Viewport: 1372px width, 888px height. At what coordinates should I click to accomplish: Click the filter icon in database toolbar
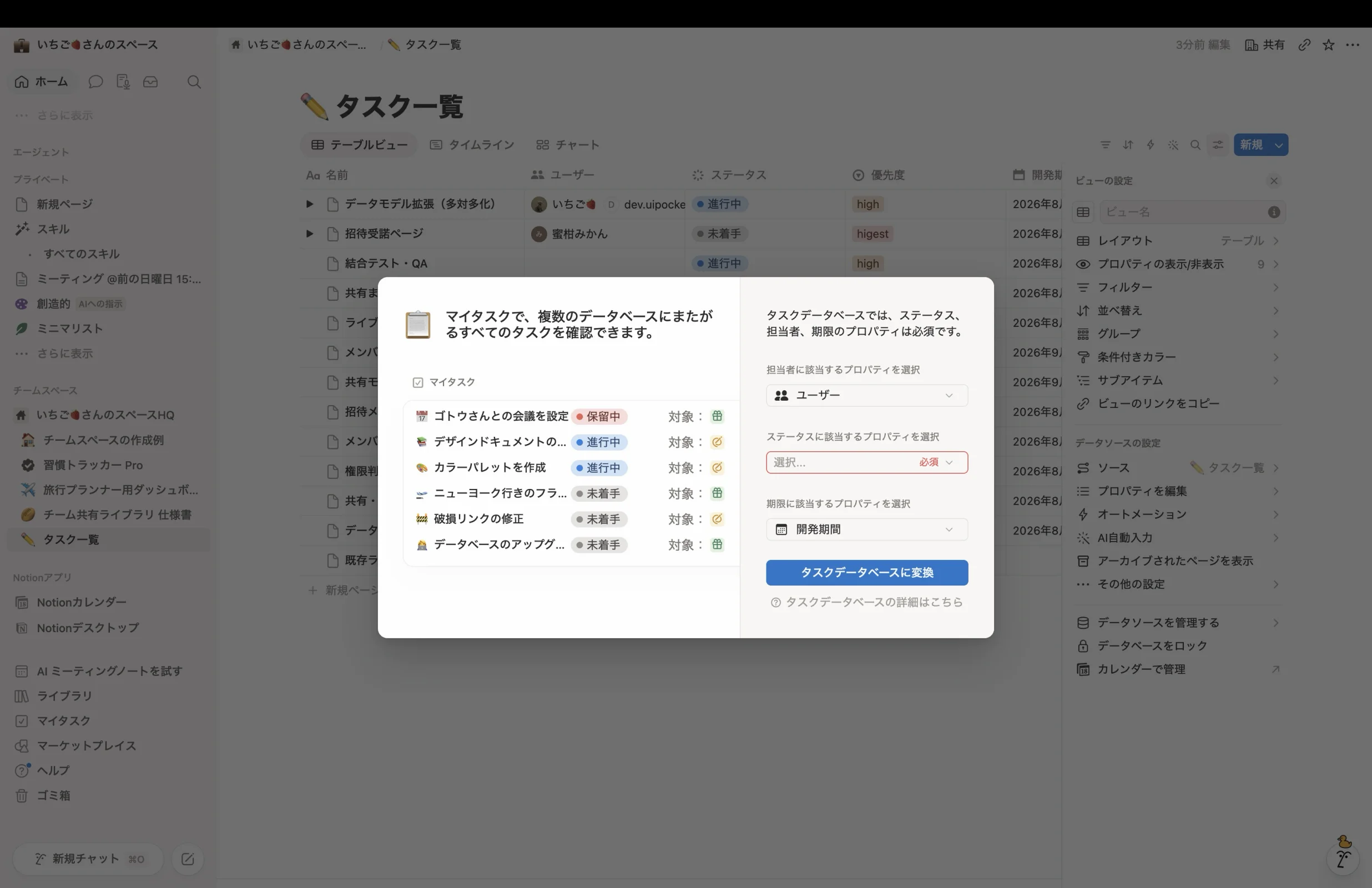coord(1105,145)
